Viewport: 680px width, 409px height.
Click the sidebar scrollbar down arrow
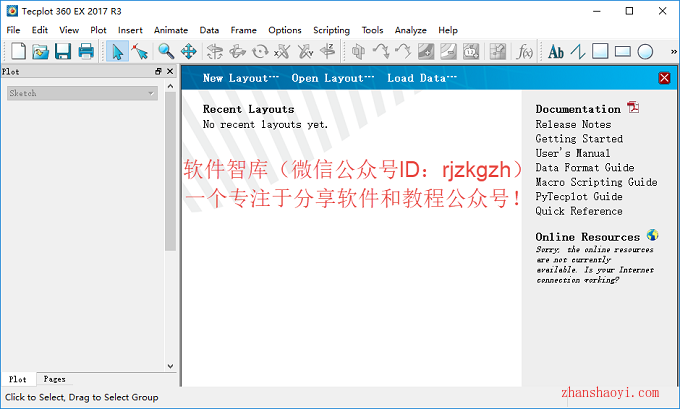pyautogui.click(x=170, y=366)
